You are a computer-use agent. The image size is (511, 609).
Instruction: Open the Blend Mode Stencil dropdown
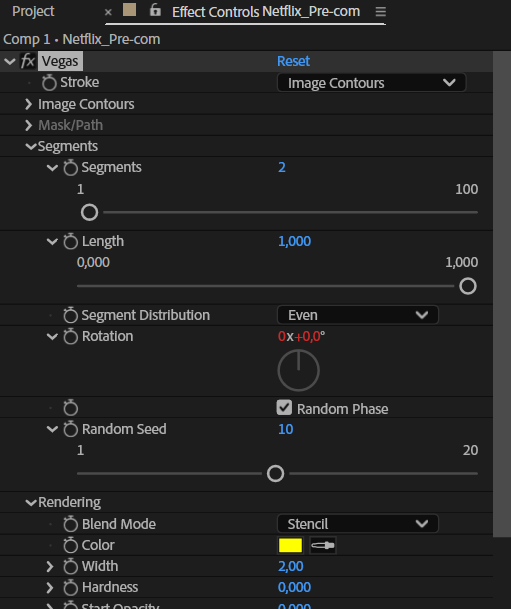pos(358,524)
